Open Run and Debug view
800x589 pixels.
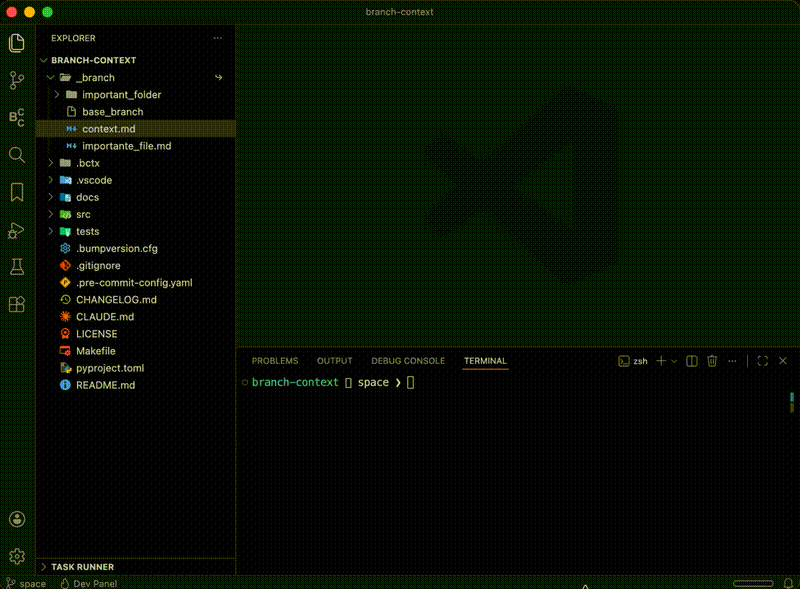[x=17, y=230]
